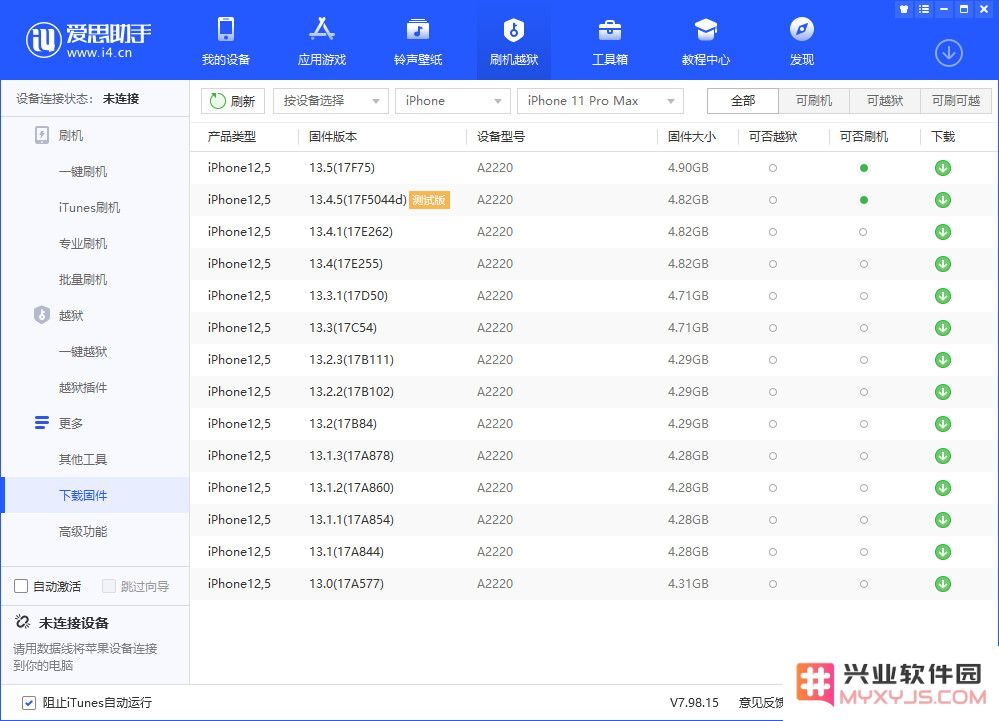
Task: Open the 工具箱 toolbox icon
Action: [610, 30]
